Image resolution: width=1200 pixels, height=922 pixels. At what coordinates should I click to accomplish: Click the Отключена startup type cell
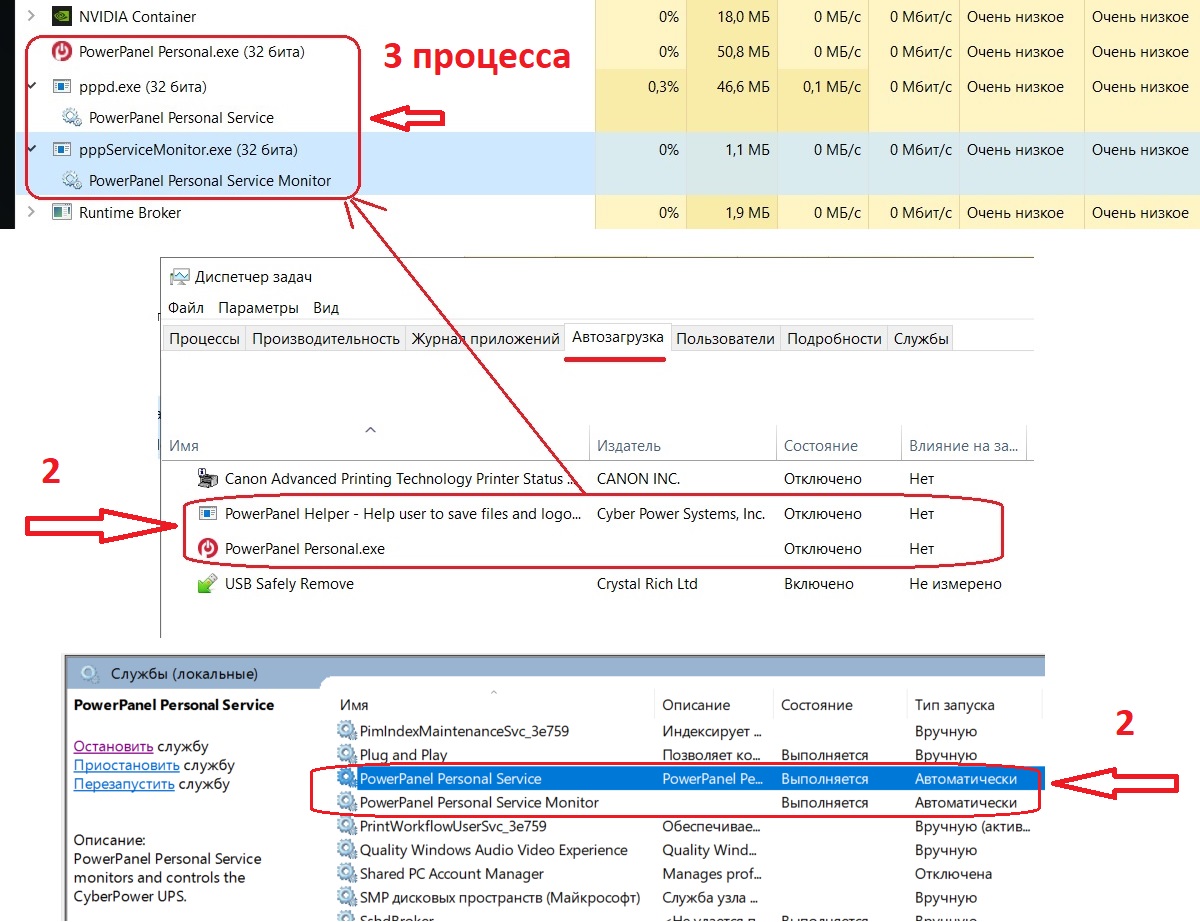pos(953,874)
